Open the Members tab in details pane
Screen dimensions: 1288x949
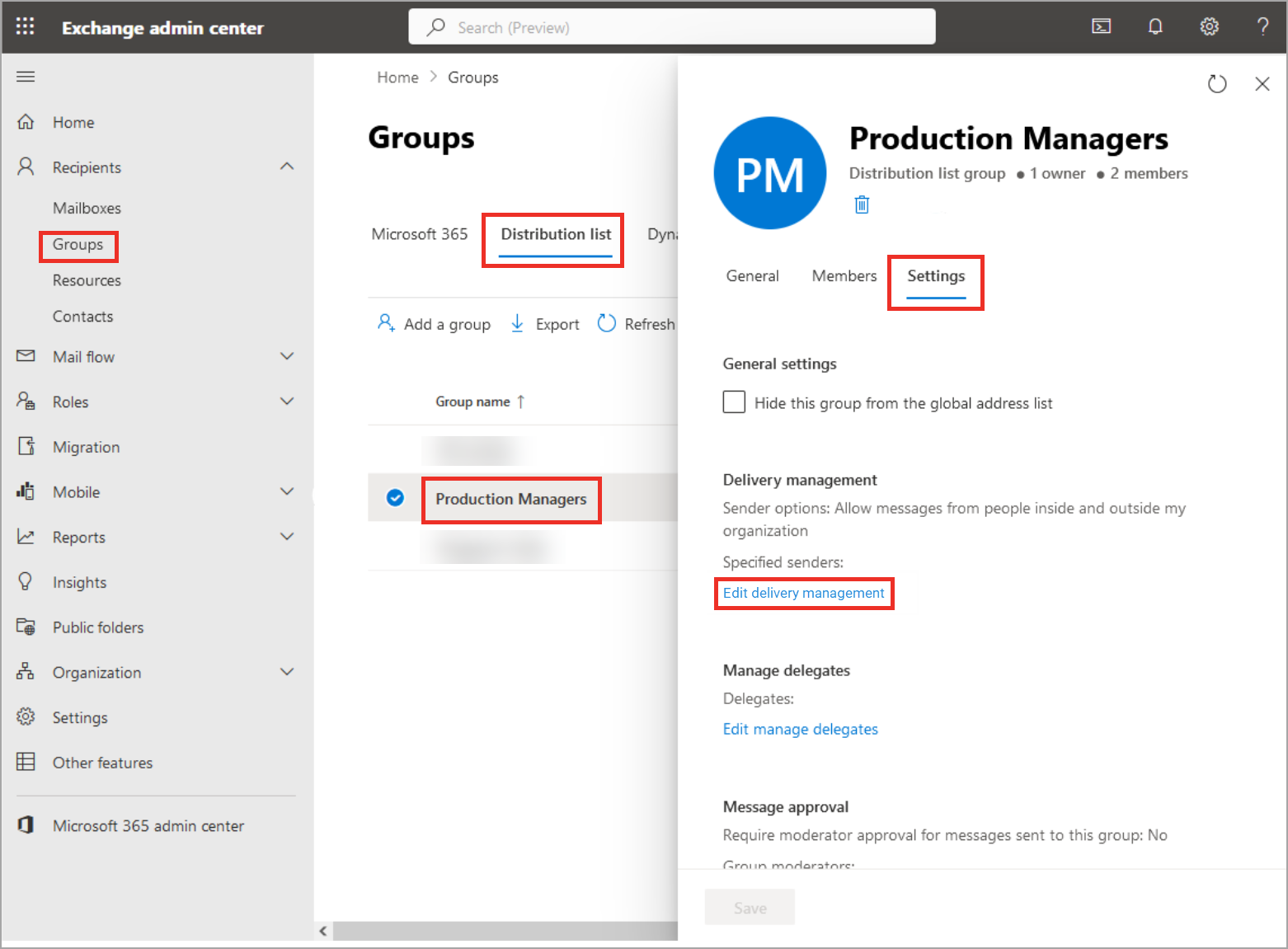(844, 276)
